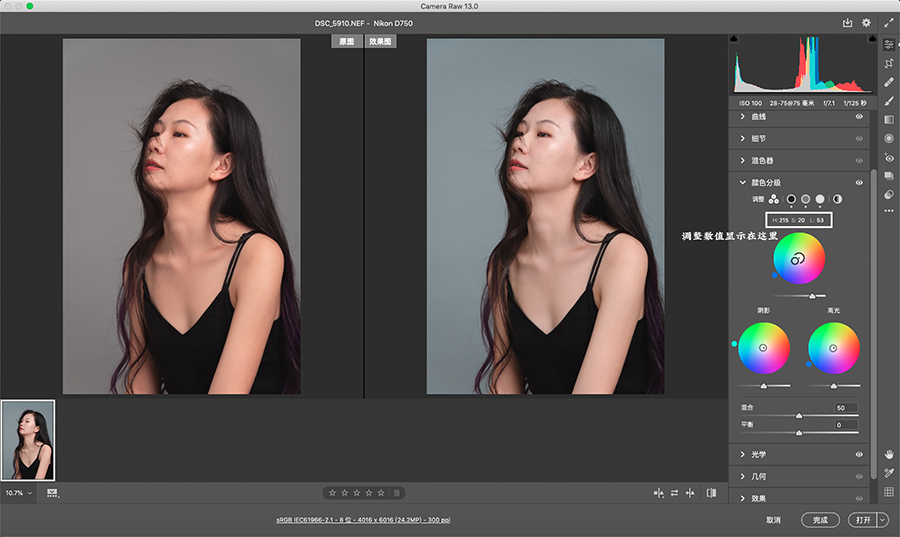Viewport: 900px width, 537px height.
Task: Toggle visibility of 光学 panel edits
Action: [x=859, y=454]
